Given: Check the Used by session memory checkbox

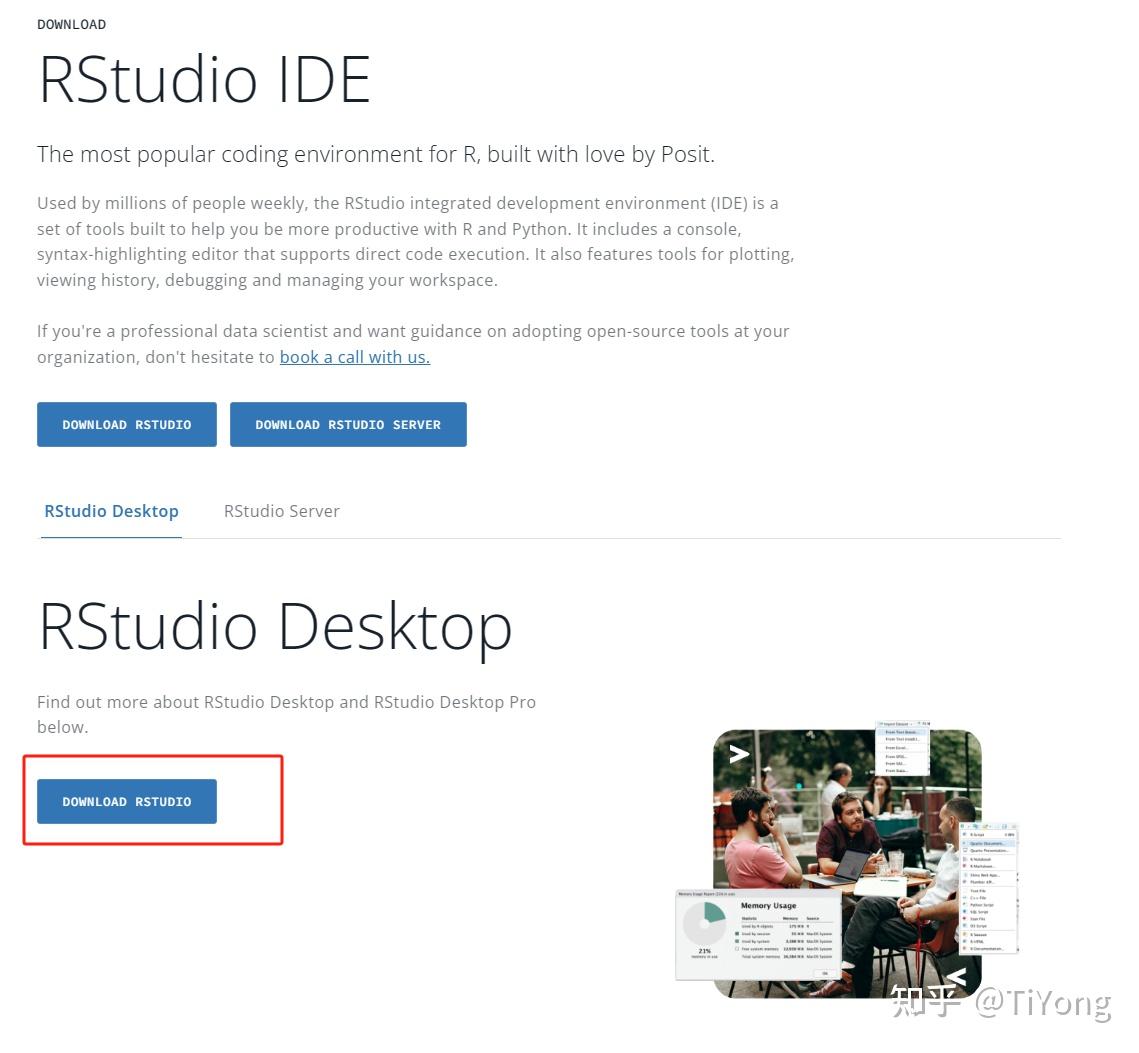Looking at the screenshot, I should pos(736,934).
